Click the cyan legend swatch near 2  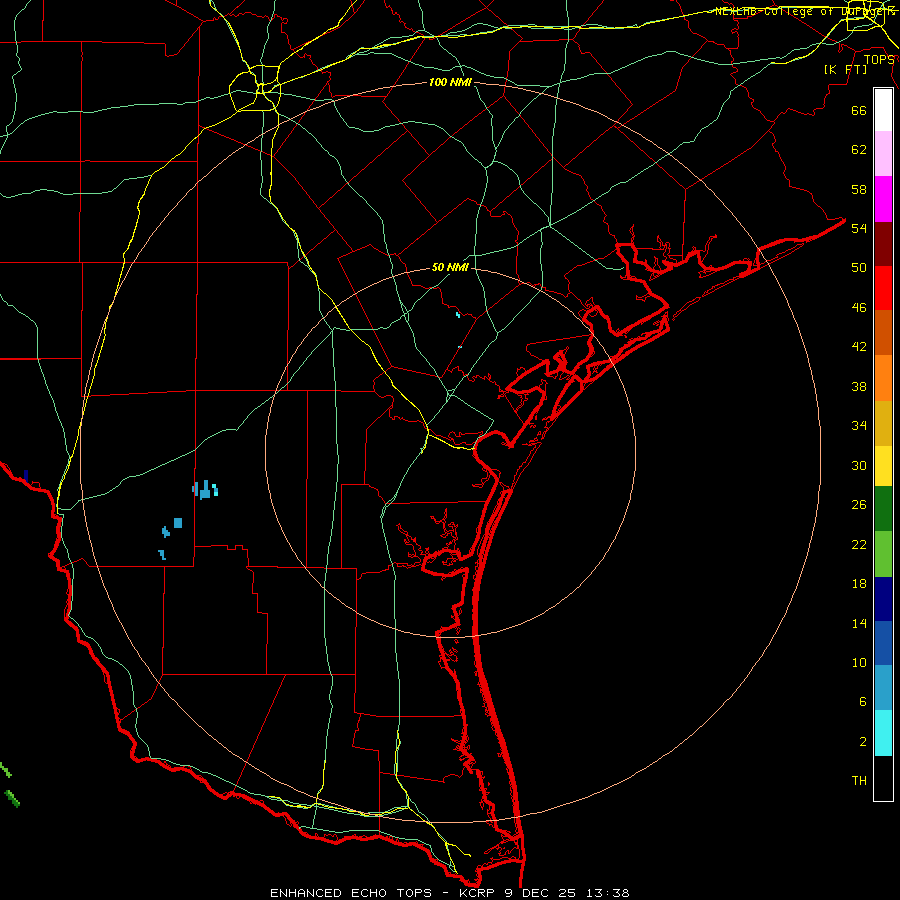click(883, 733)
